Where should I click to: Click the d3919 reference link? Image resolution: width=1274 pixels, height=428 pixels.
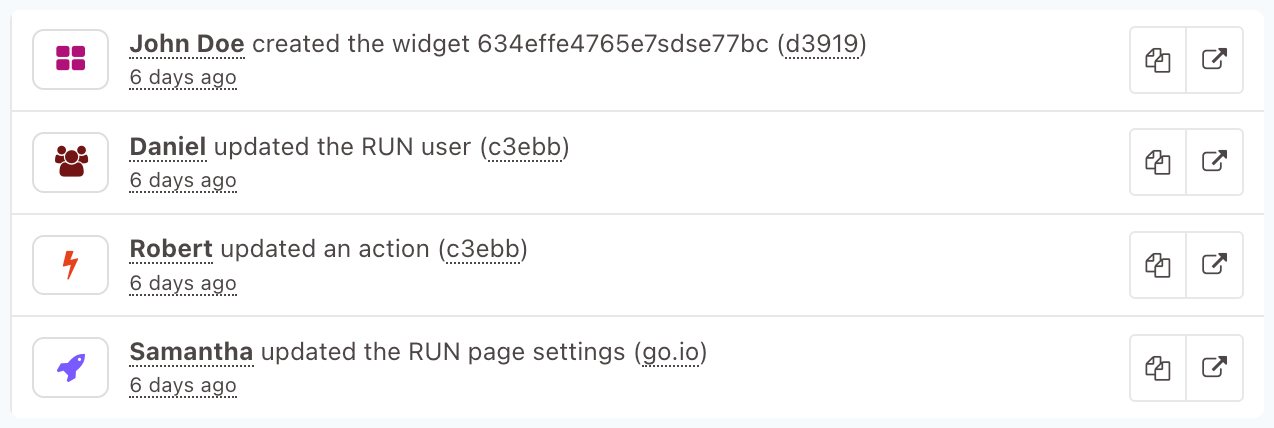point(822,45)
